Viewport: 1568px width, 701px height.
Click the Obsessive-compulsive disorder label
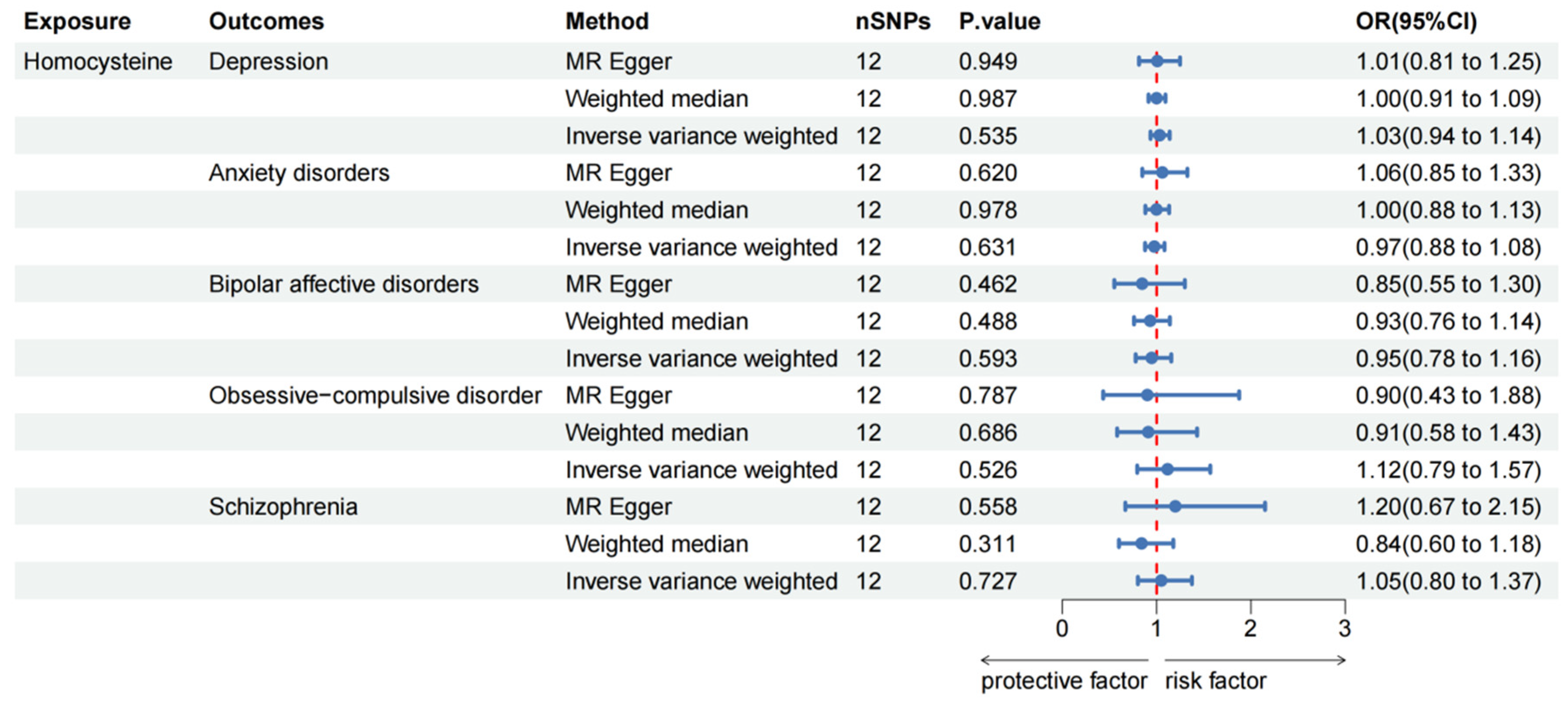[375, 396]
